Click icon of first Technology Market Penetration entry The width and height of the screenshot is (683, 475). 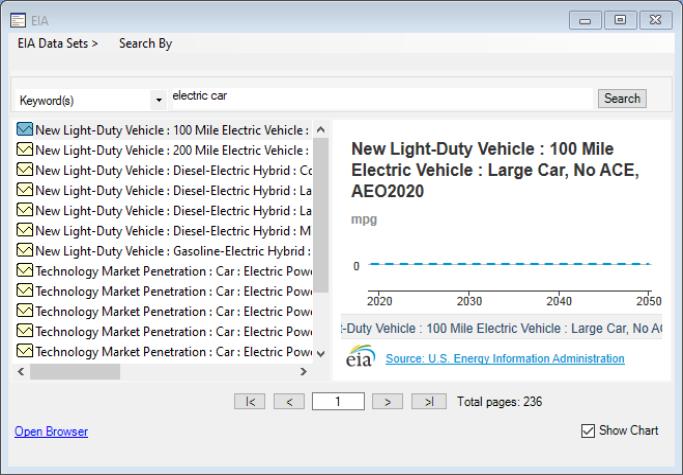tap(25, 271)
